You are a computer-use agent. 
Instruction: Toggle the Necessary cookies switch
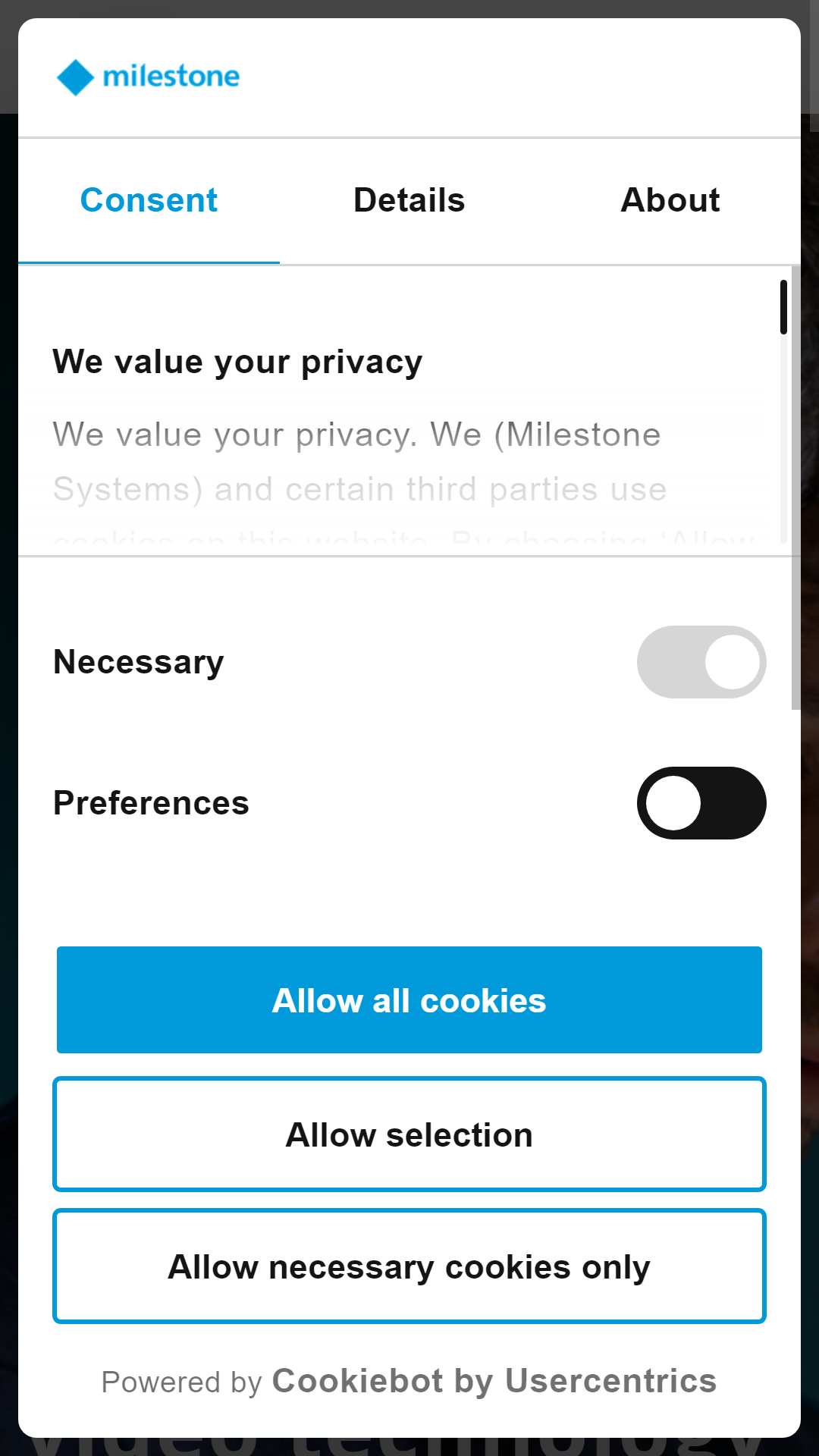click(x=701, y=662)
